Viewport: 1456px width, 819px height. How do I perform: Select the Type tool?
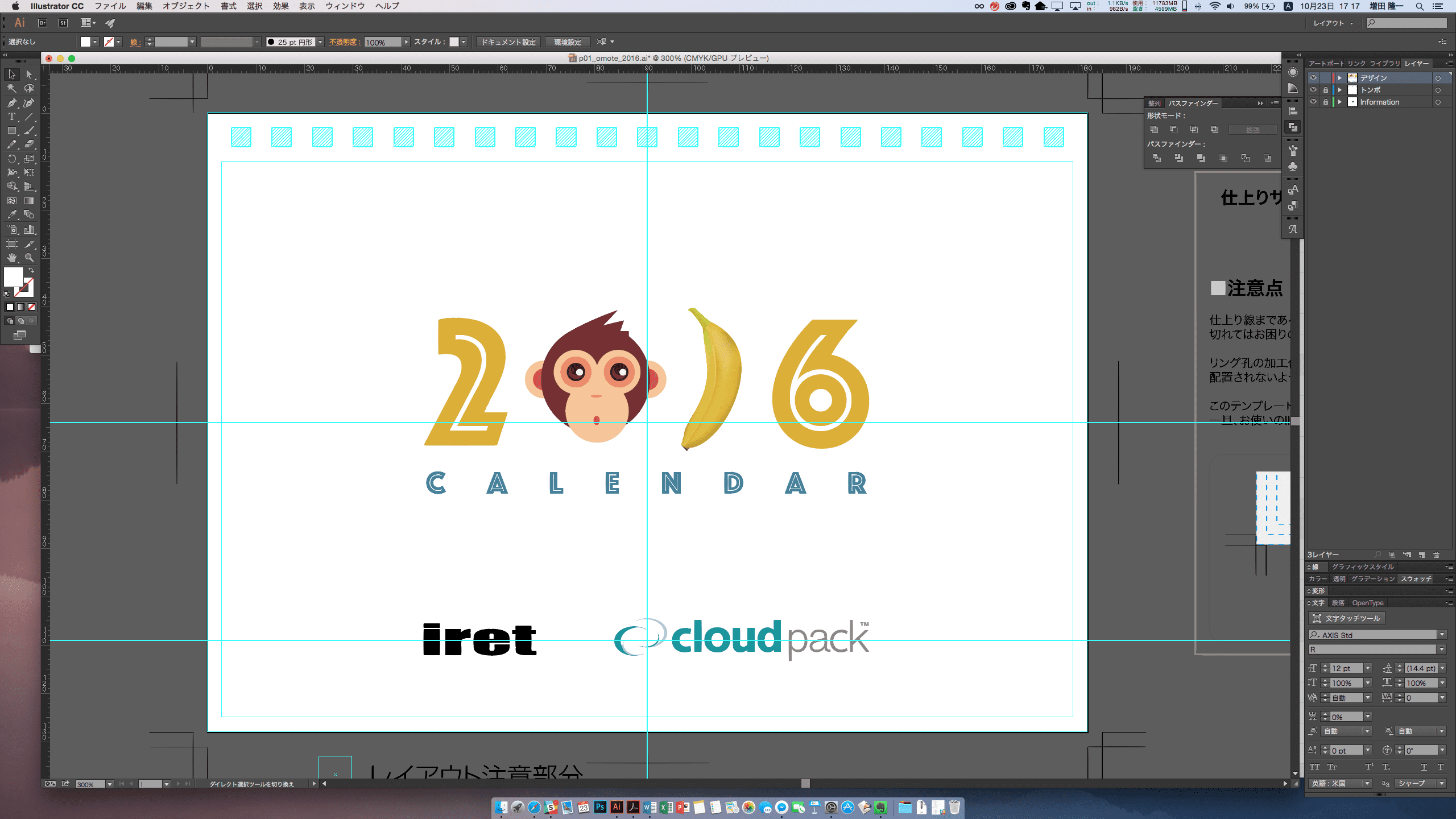(x=11, y=117)
